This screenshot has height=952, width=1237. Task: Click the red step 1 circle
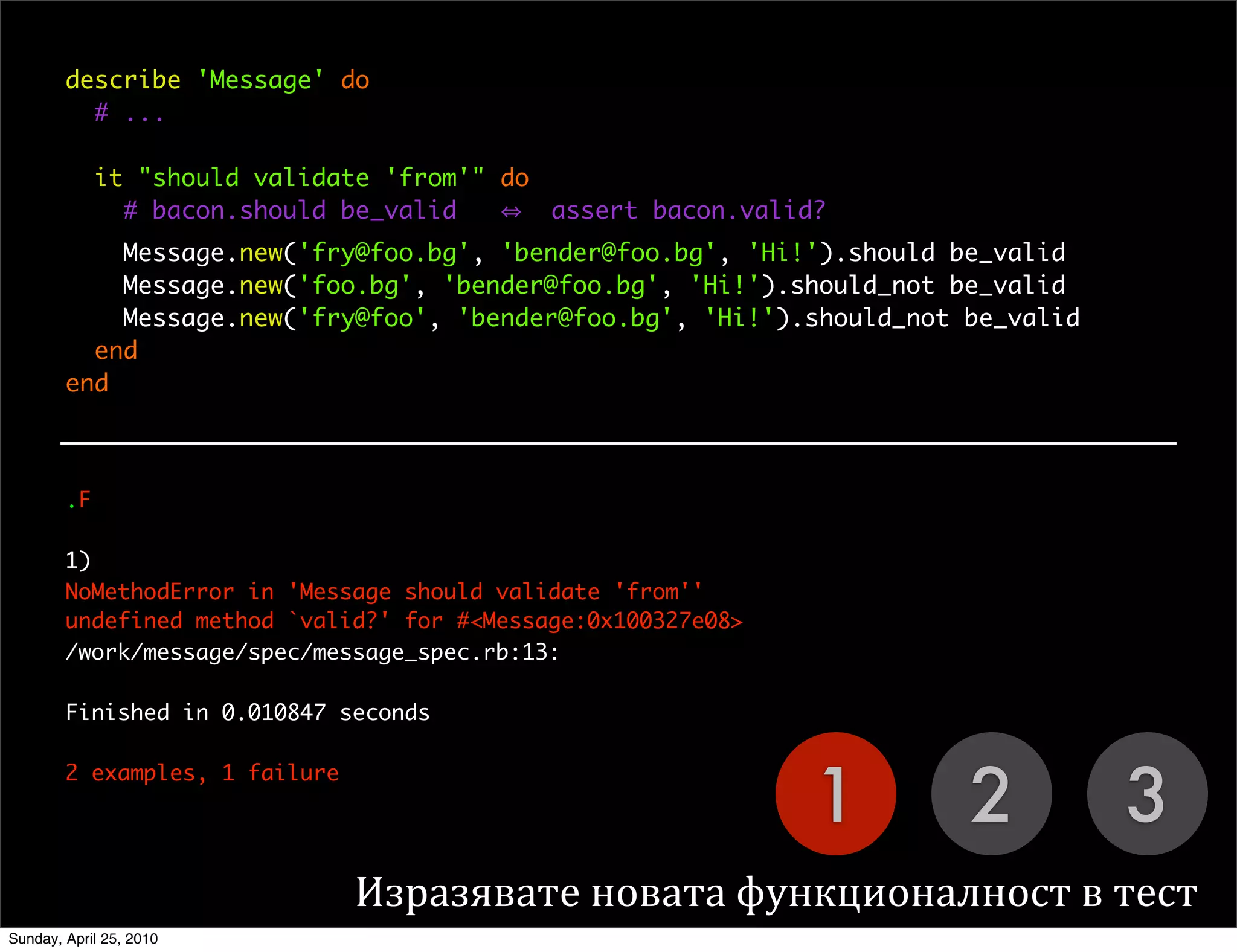click(835, 793)
